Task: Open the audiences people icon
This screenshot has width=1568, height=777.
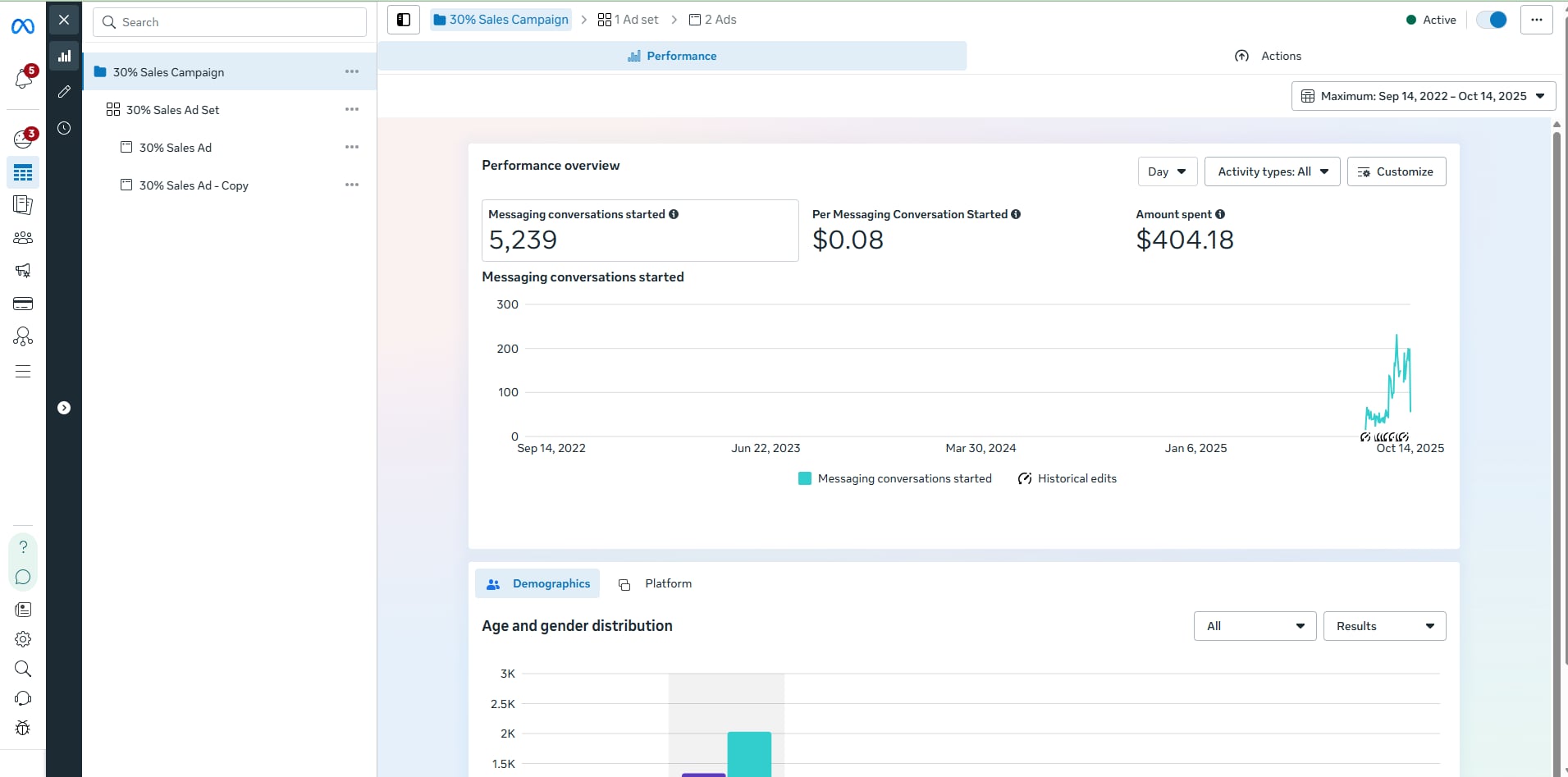Action: point(23,238)
